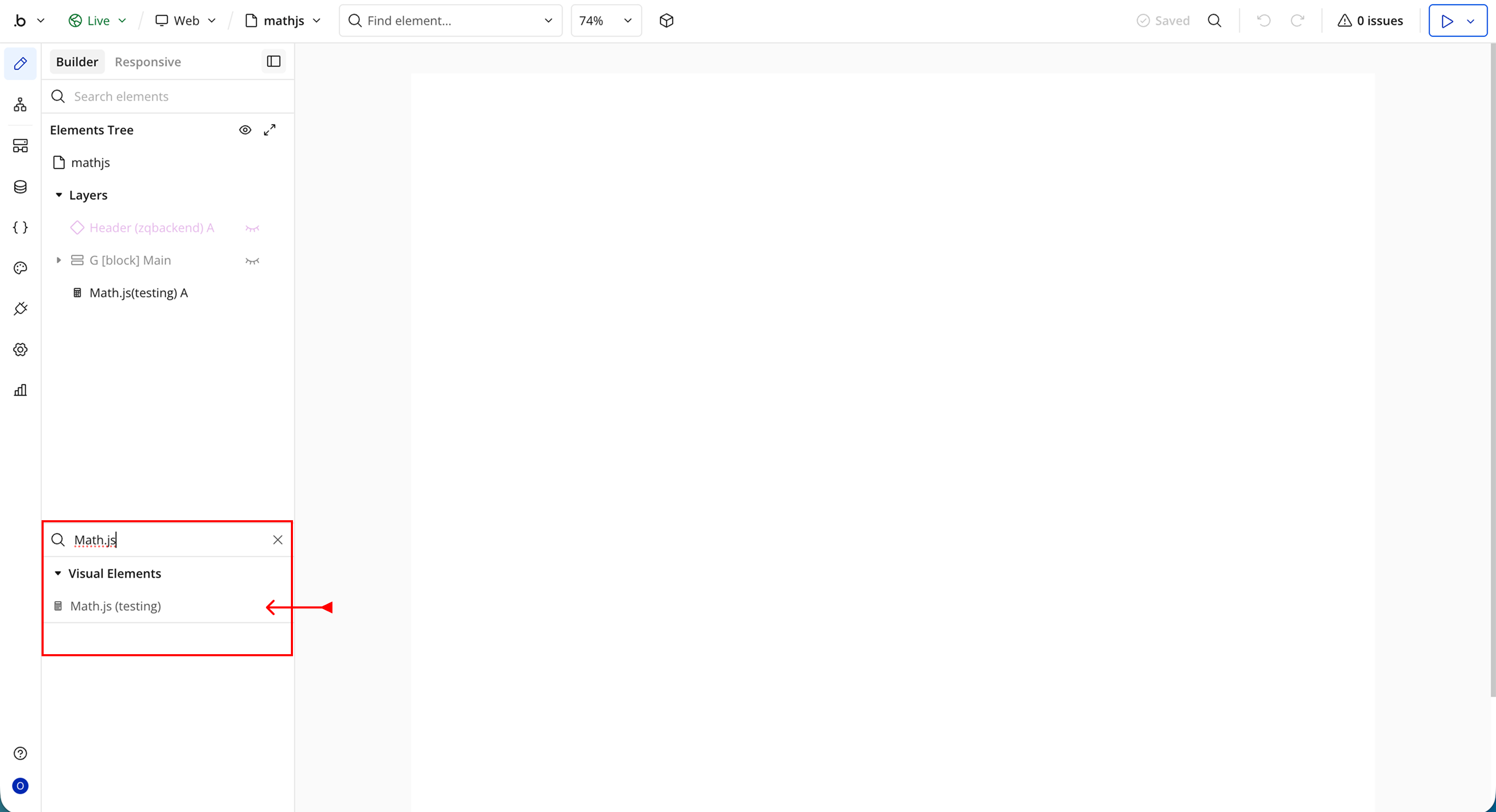The height and width of the screenshot is (812, 1496).
Task: Open the 74% zoom dropdown
Action: click(606, 21)
